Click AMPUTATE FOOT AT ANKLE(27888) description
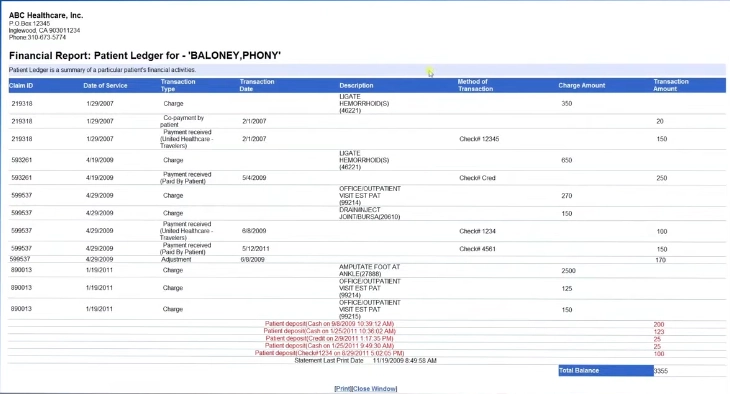The height and width of the screenshot is (394, 730). coord(370,270)
